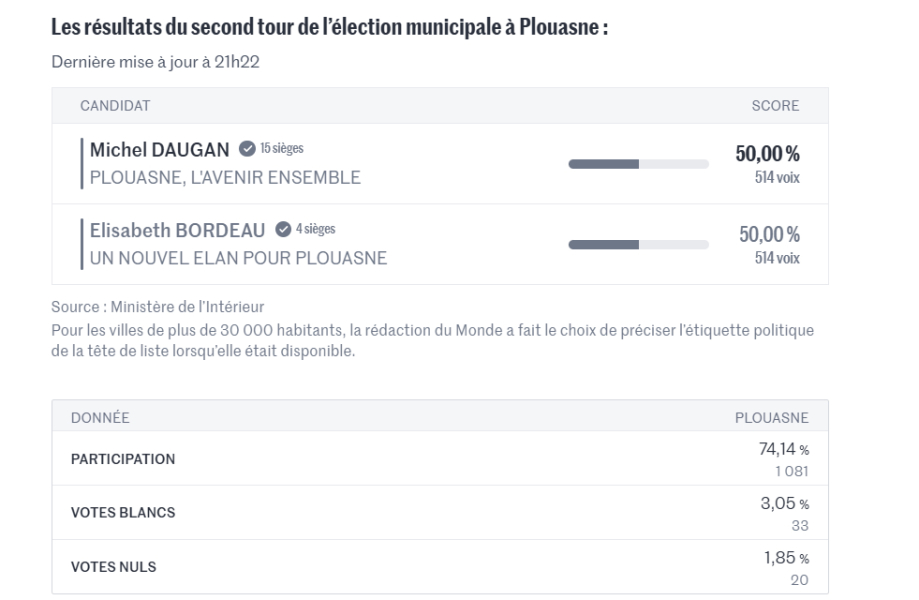Viewport: 919px width, 600px height.
Task: Click the SCORE column header
Action: click(x=775, y=105)
